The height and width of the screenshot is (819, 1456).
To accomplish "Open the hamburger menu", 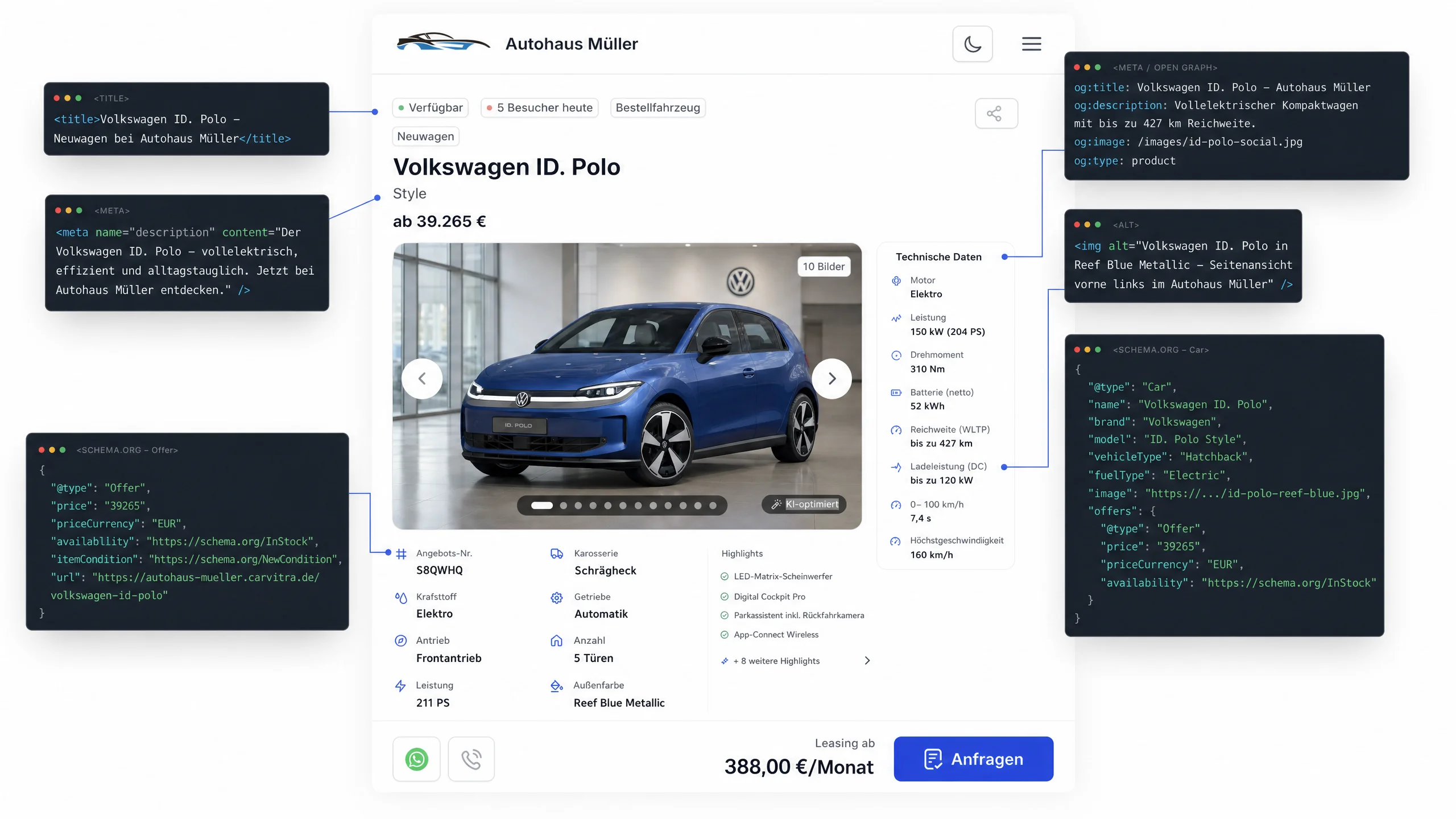I will pyautogui.click(x=1031, y=44).
